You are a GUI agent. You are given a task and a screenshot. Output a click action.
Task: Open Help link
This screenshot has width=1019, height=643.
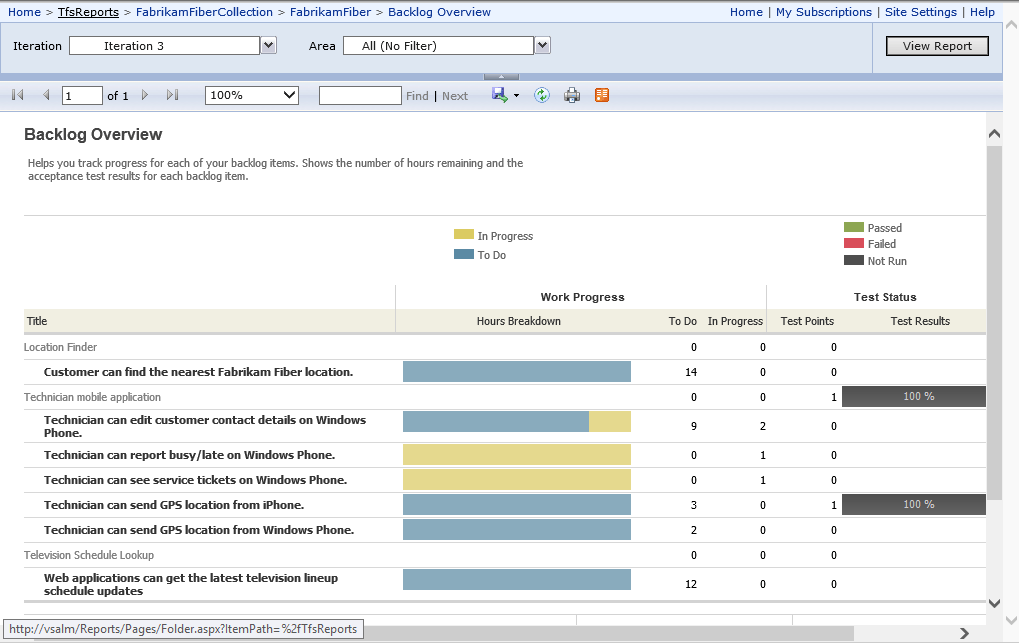tap(982, 12)
